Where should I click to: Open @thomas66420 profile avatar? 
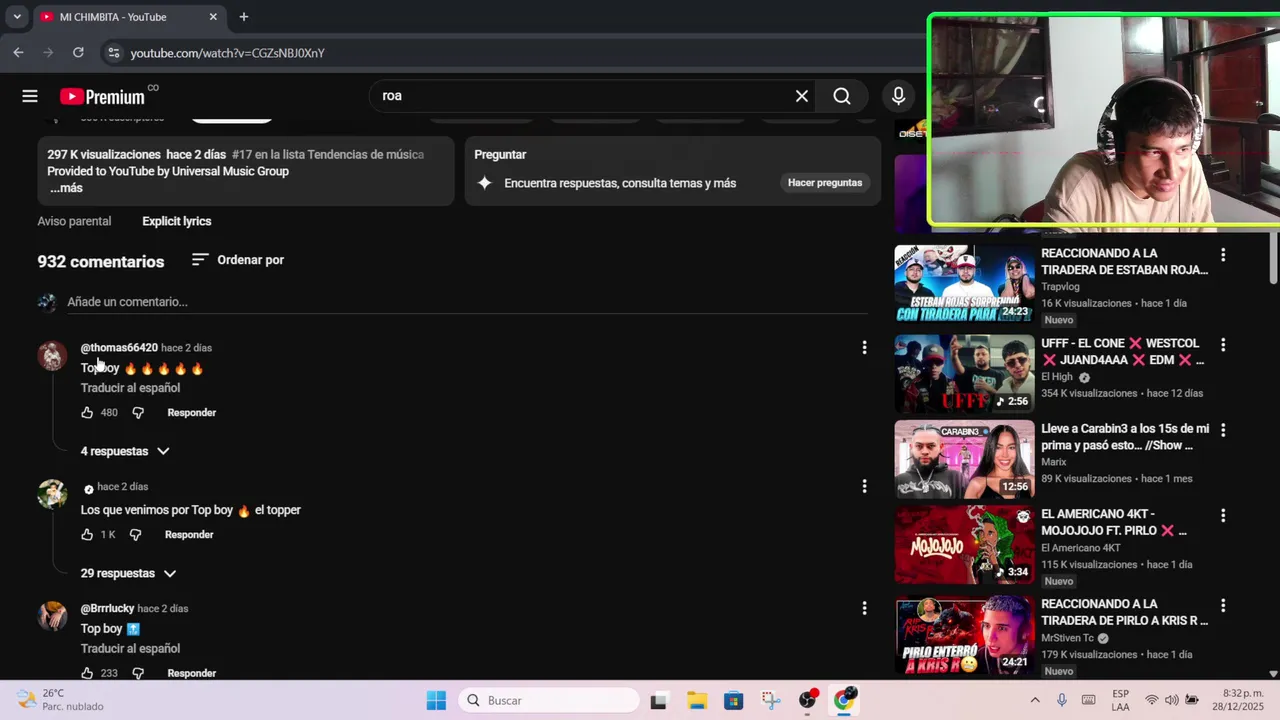(x=52, y=355)
